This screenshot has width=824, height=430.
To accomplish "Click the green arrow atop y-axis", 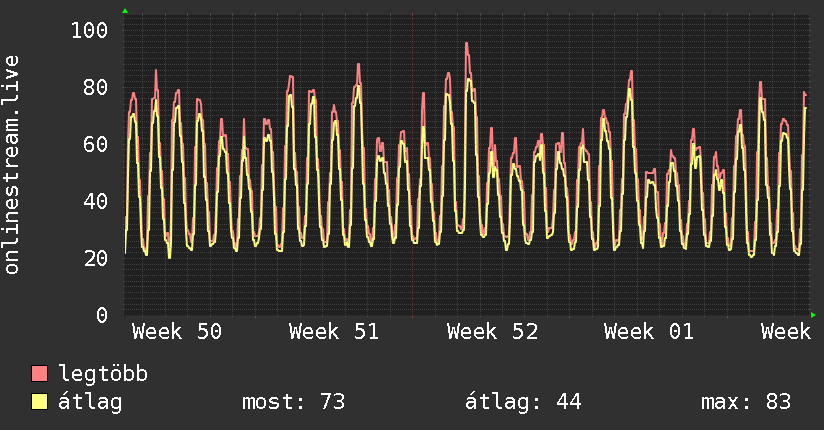I will pyautogui.click(x=125, y=11).
